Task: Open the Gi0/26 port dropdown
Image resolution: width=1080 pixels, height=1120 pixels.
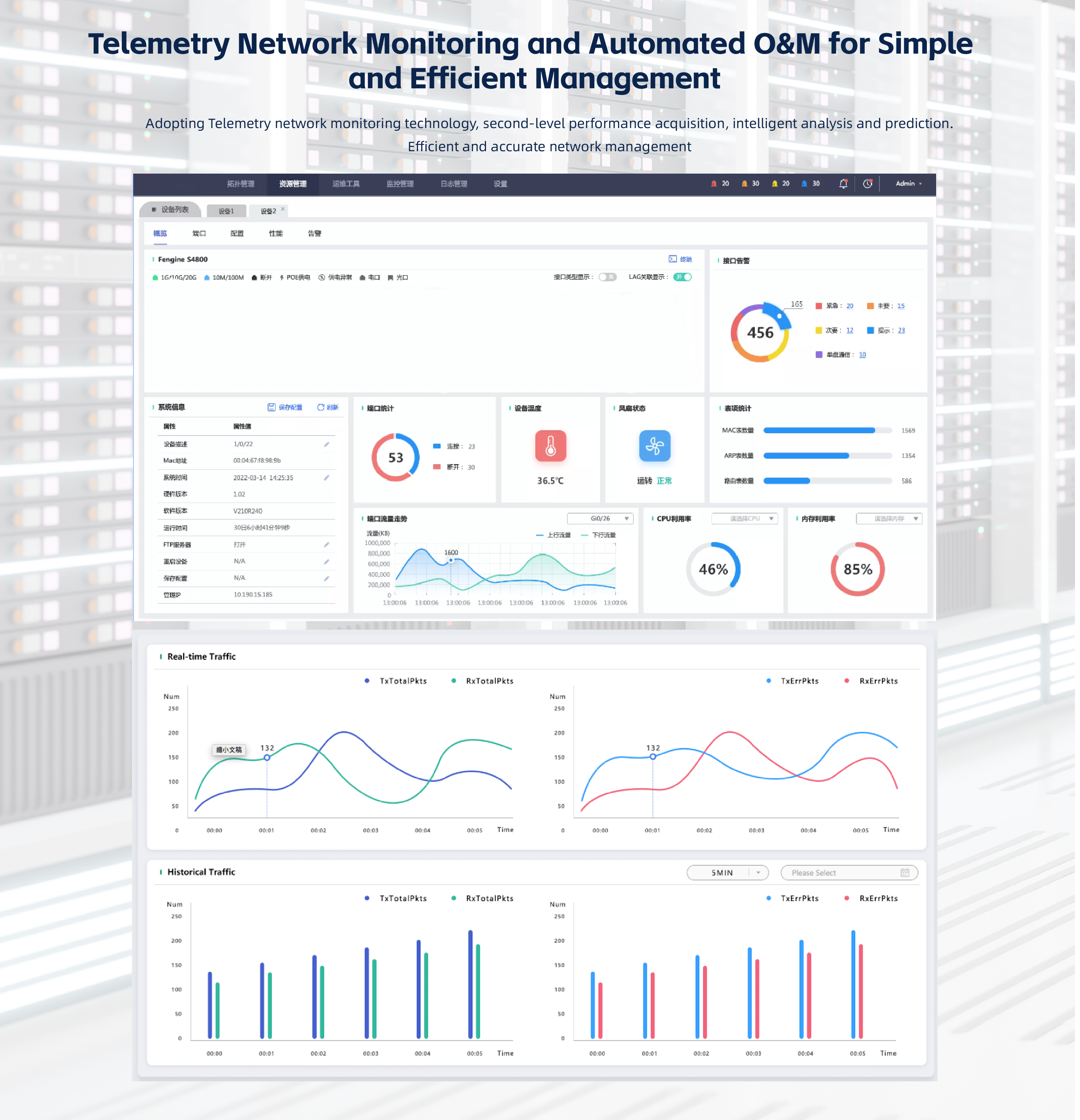Action: click(600, 519)
